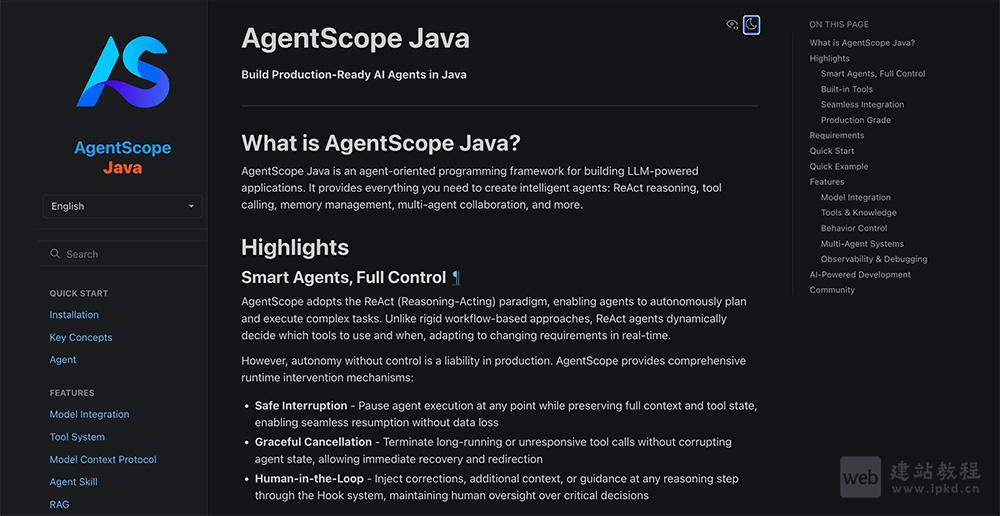Click the AgentScope Java main page title
The width and height of the screenshot is (1000, 516).
[x=355, y=38]
